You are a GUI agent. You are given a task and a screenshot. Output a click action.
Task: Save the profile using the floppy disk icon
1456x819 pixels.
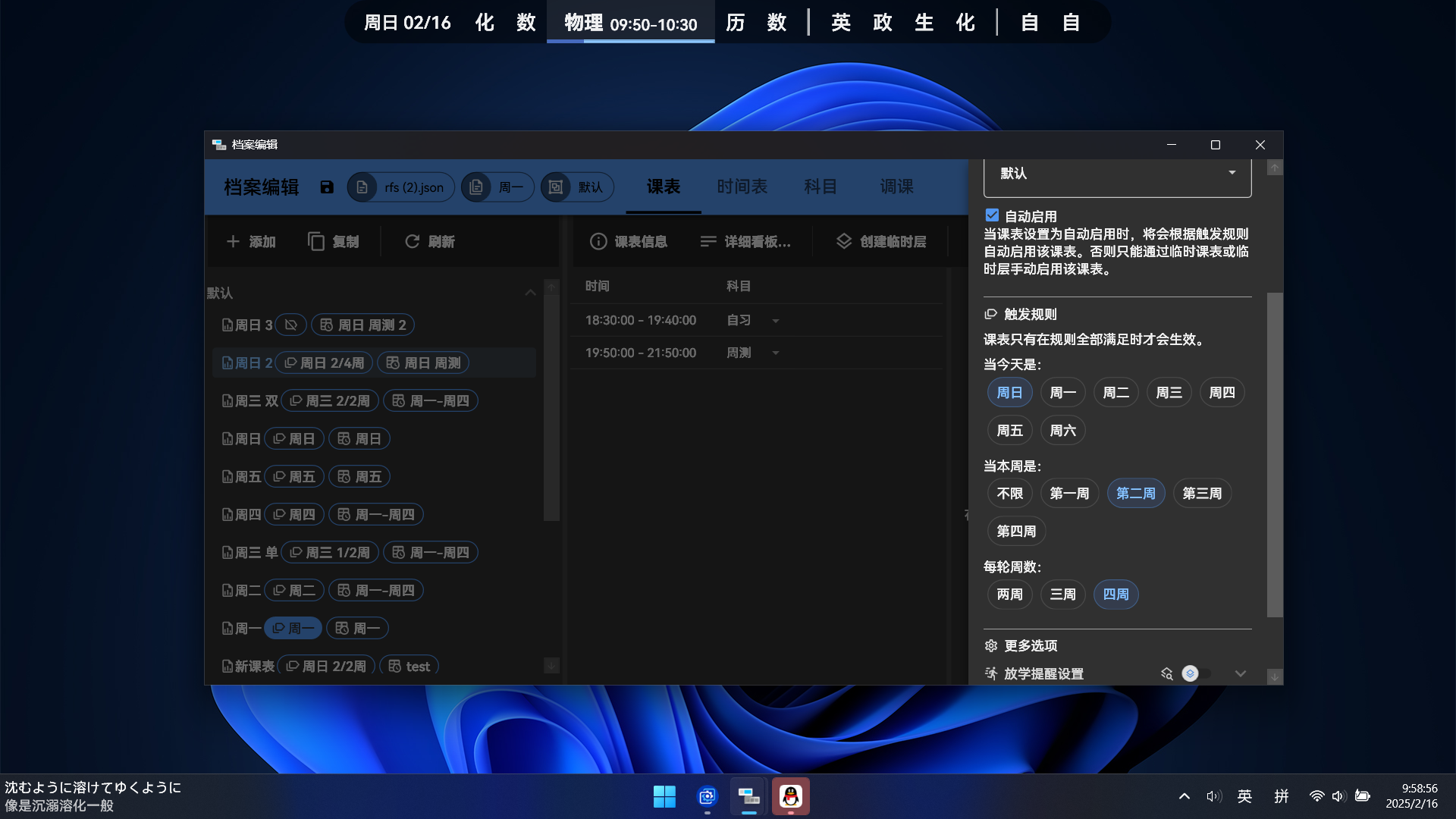(x=327, y=187)
